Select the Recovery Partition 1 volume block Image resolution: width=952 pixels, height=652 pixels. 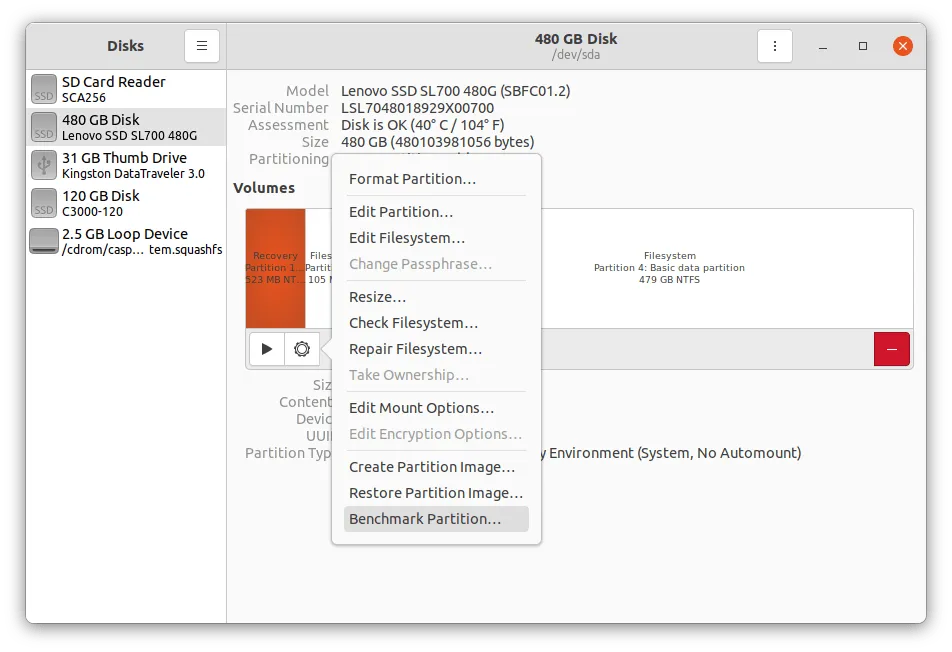pos(275,267)
